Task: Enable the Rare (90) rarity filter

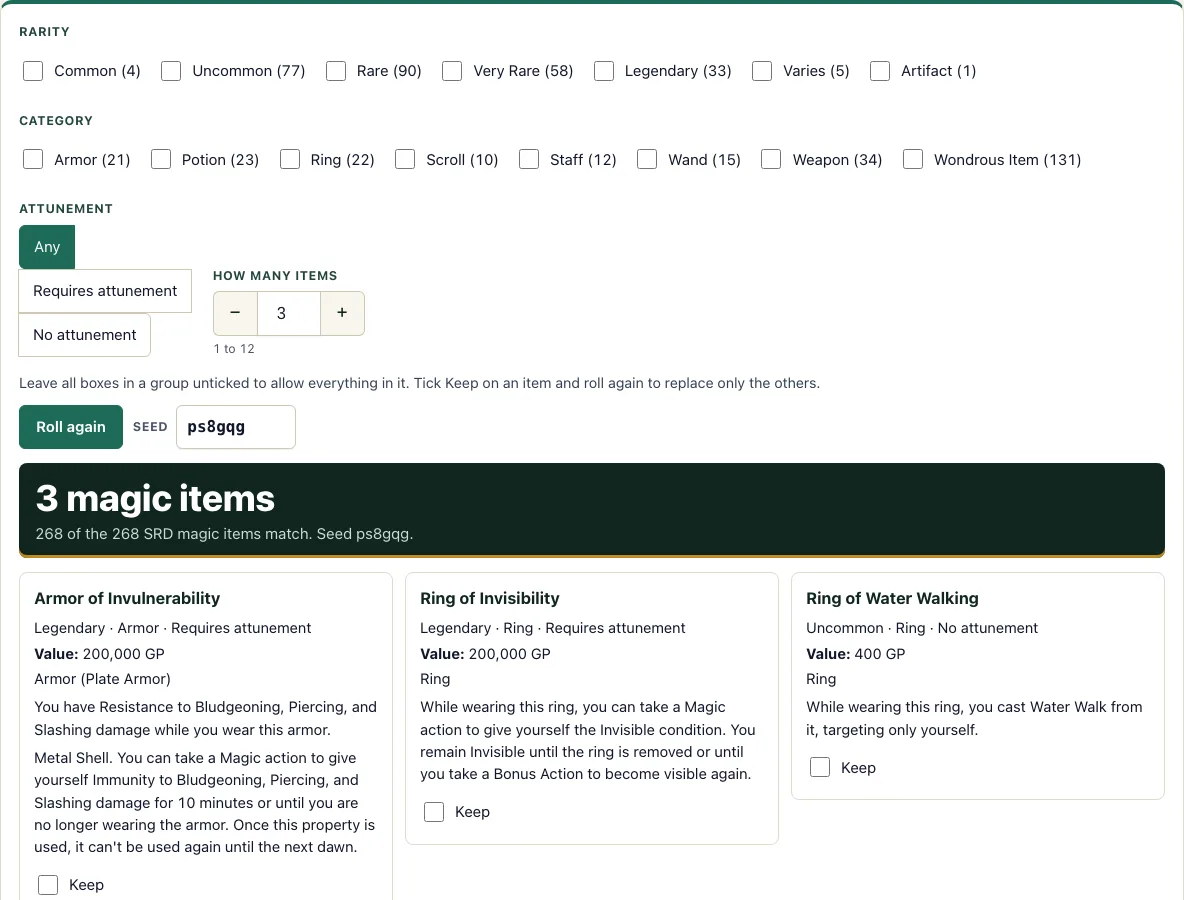Action: click(x=336, y=71)
